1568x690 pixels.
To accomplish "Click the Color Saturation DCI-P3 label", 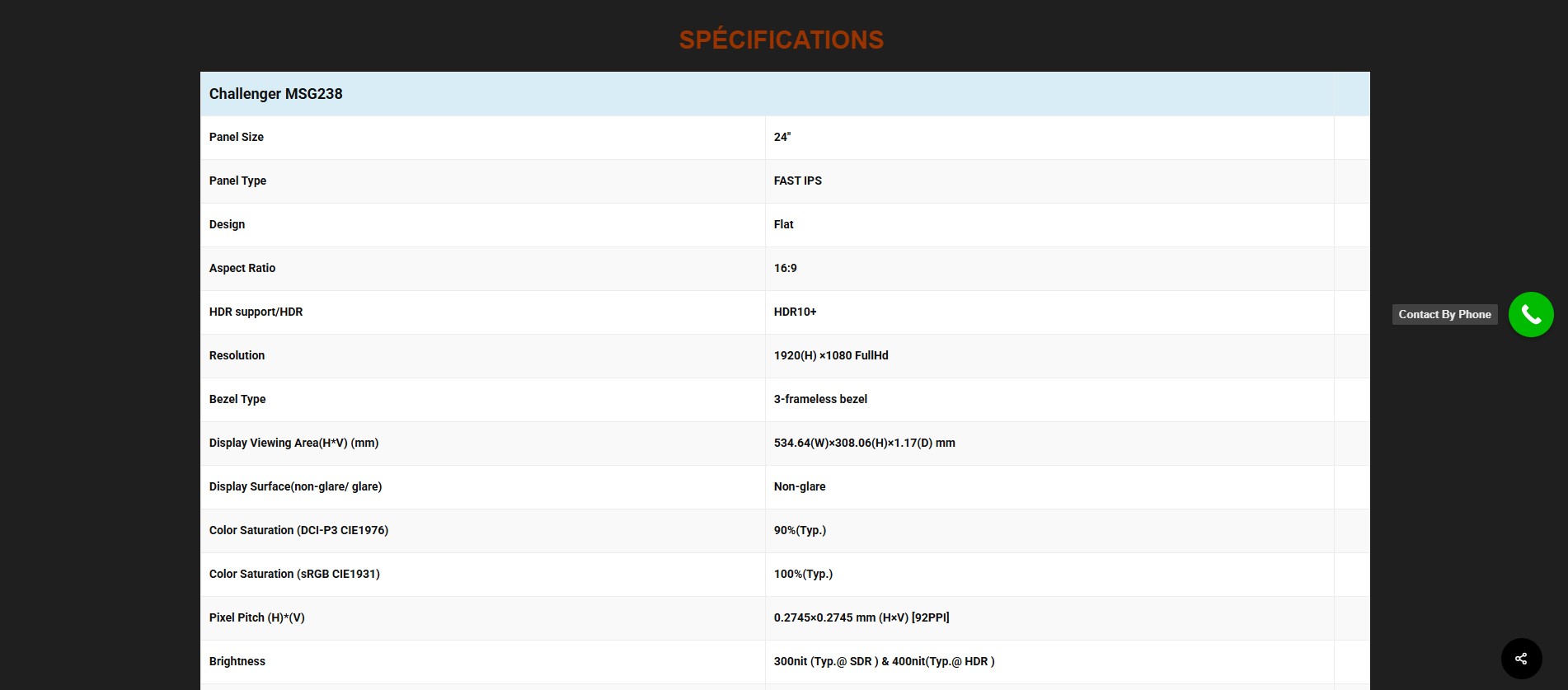I will 298,530.
